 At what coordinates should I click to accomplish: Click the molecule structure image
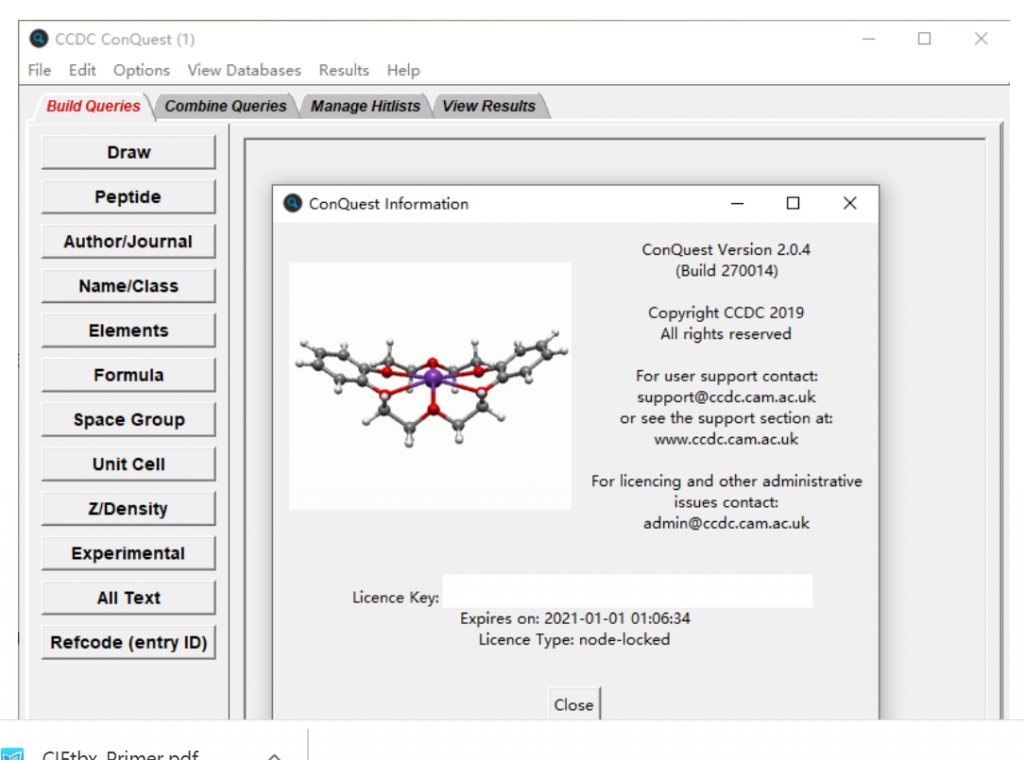430,386
